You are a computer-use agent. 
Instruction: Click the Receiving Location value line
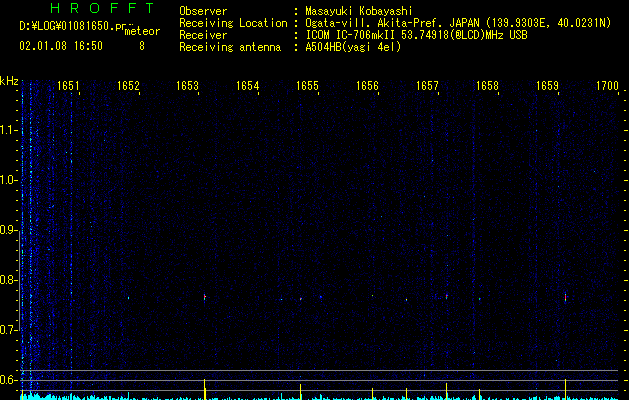tap(458, 23)
